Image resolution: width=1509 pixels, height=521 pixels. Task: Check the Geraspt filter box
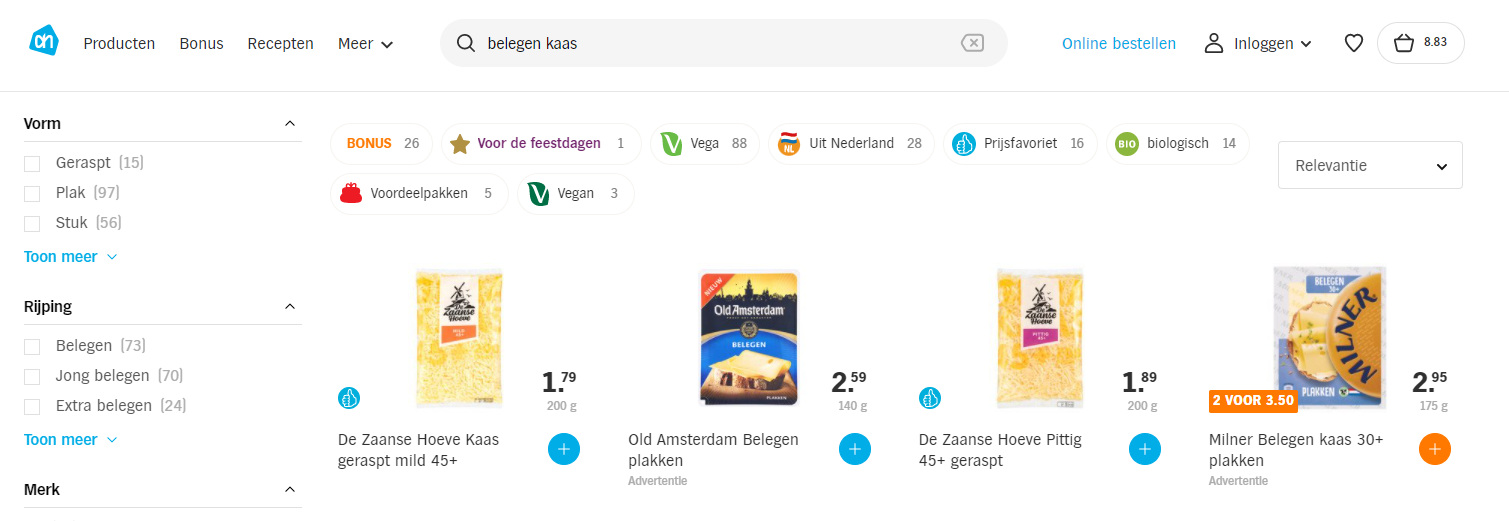click(32, 163)
